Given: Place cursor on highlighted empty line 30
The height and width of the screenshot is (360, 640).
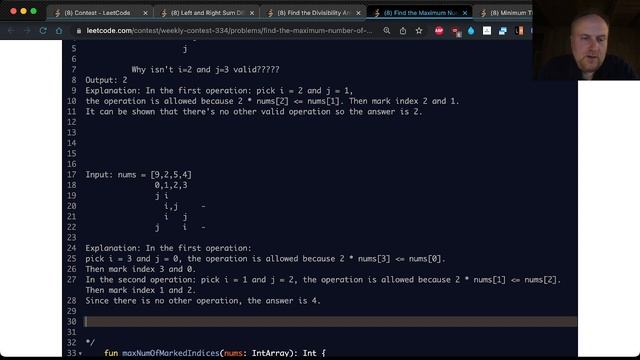Looking at the screenshot, I should 331,322.
